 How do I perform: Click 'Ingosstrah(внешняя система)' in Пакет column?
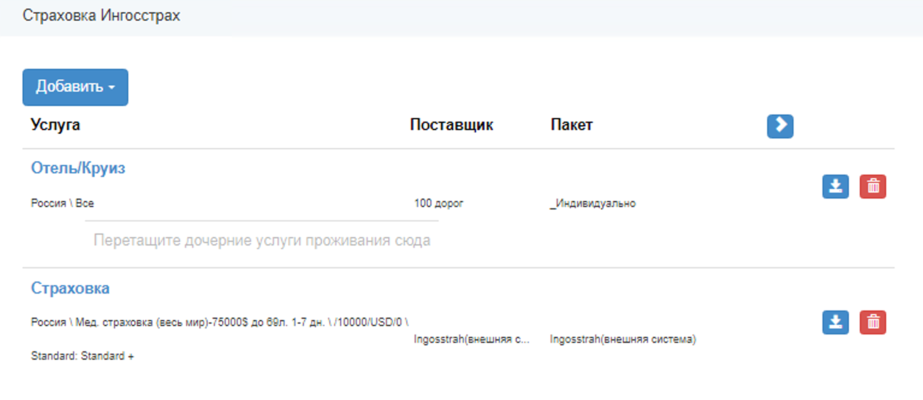click(x=622, y=339)
